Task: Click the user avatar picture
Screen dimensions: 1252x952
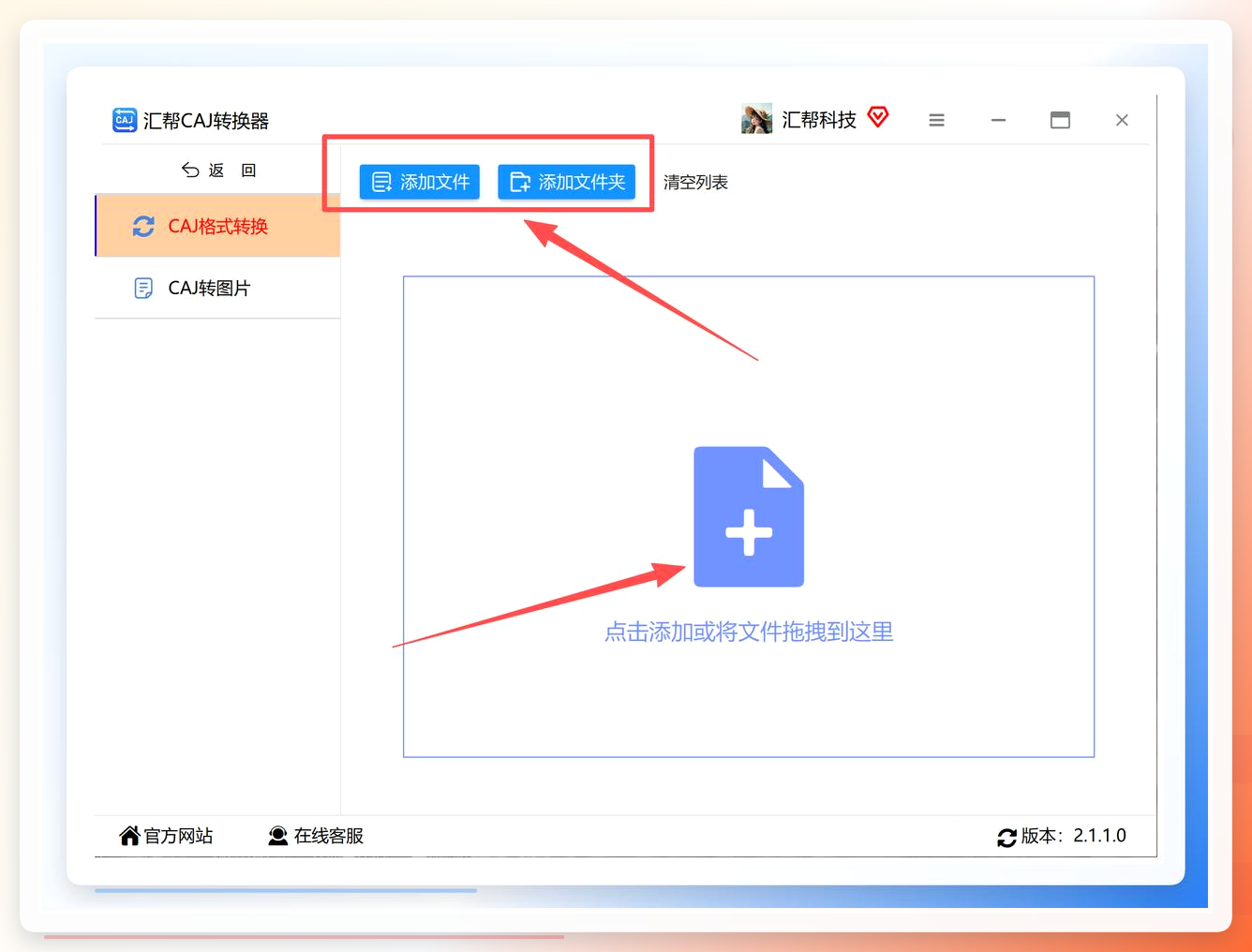Action: coord(757,119)
